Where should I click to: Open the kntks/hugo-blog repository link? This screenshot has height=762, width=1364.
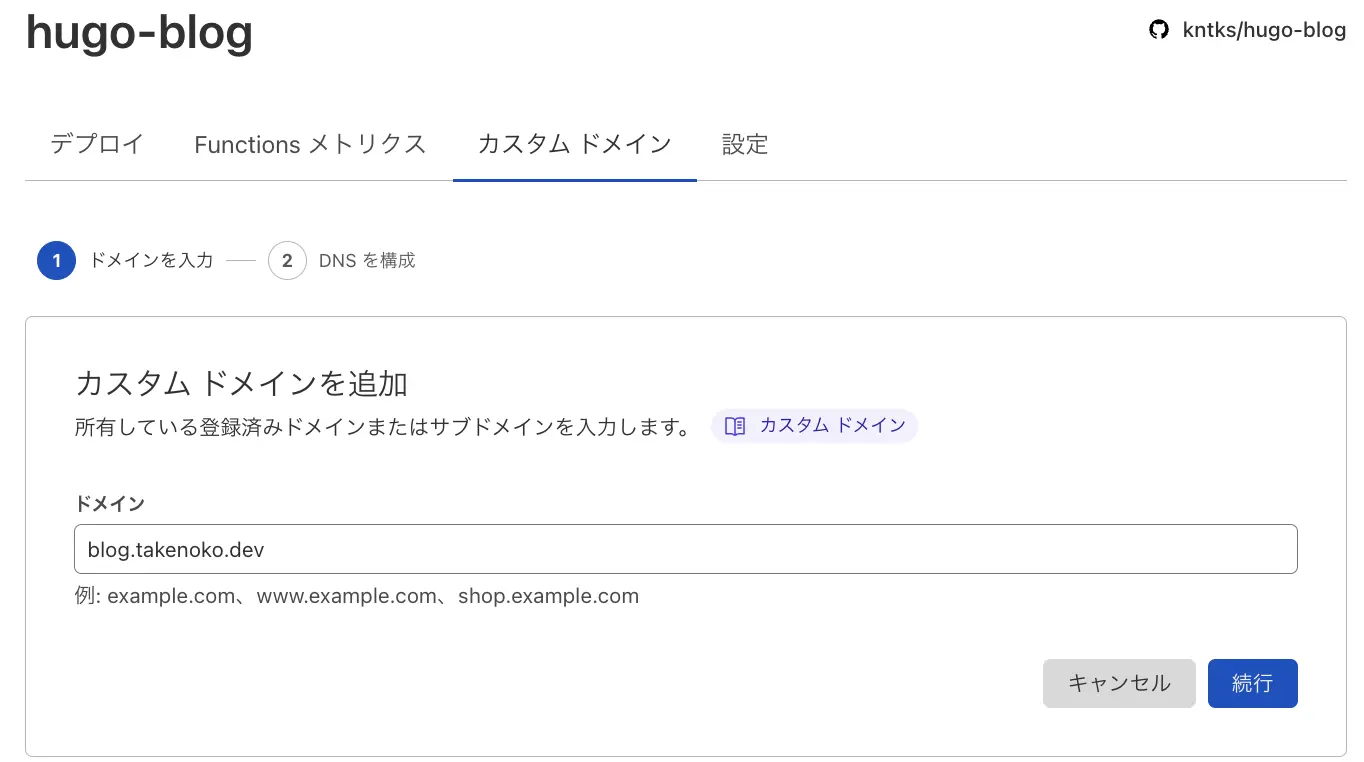point(1264,29)
